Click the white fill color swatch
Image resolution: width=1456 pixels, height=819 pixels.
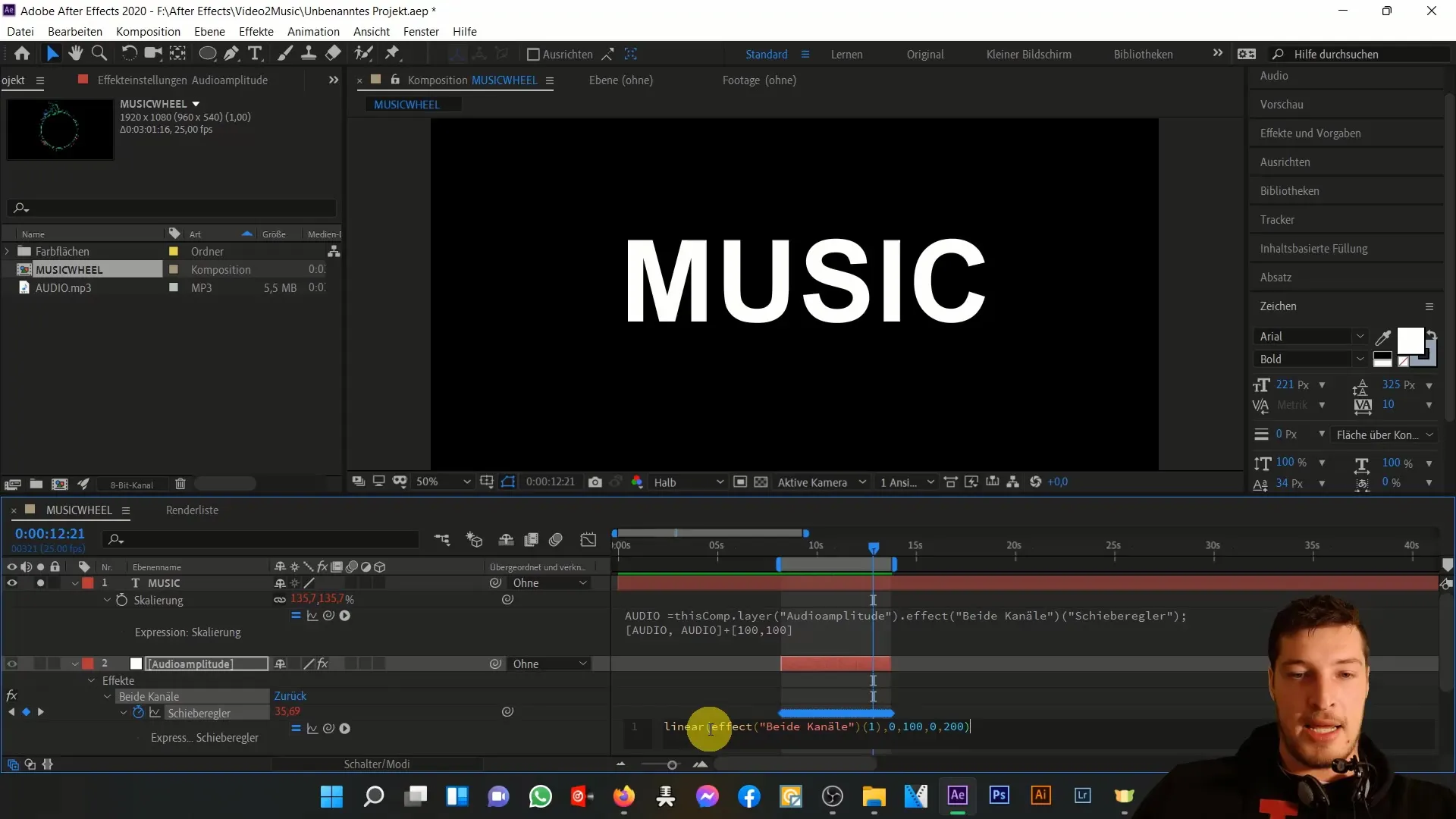point(1410,341)
